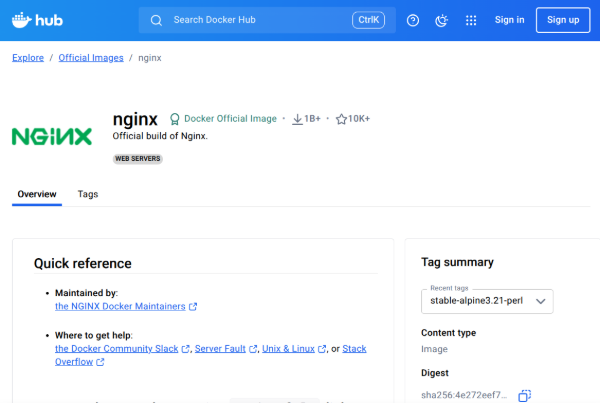
Task: Open the apps grid menu icon
Action: (471, 20)
